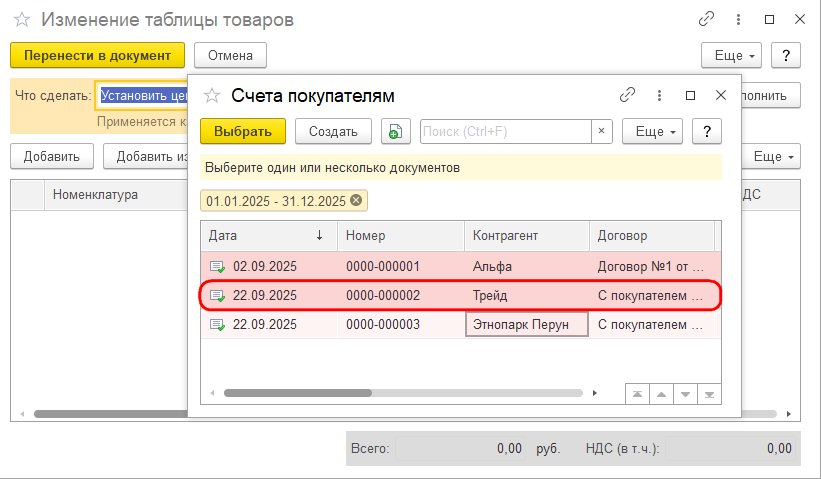The height and width of the screenshot is (479, 821).
Task: Click create-by-copy document icon
Action: tap(396, 131)
